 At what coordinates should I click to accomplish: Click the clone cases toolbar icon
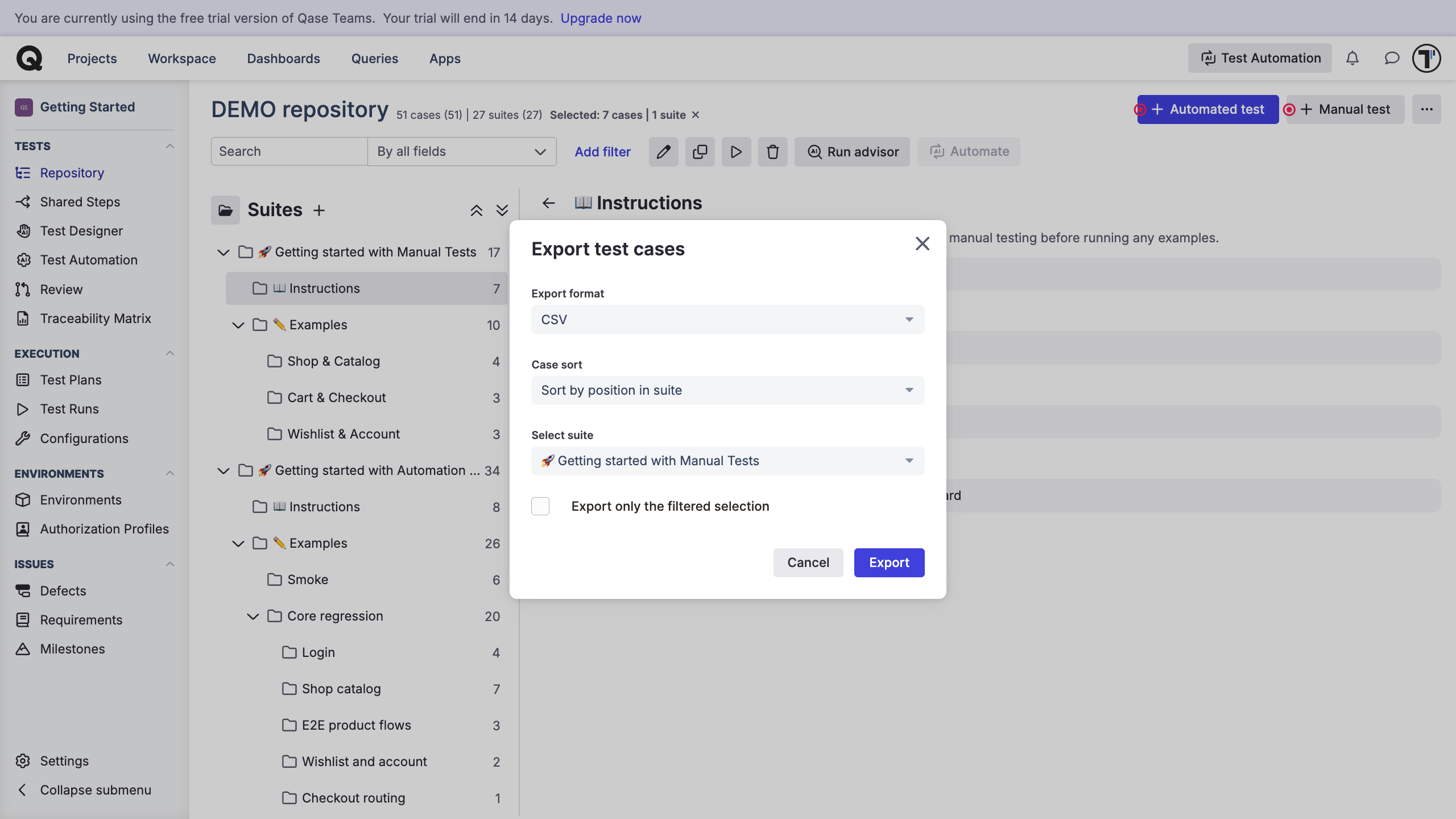click(700, 152)
